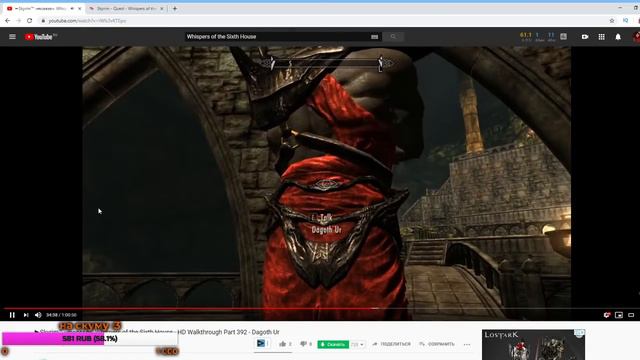Skip to the next video
This screenshot has height=360, width=640.
coord(26,315)
